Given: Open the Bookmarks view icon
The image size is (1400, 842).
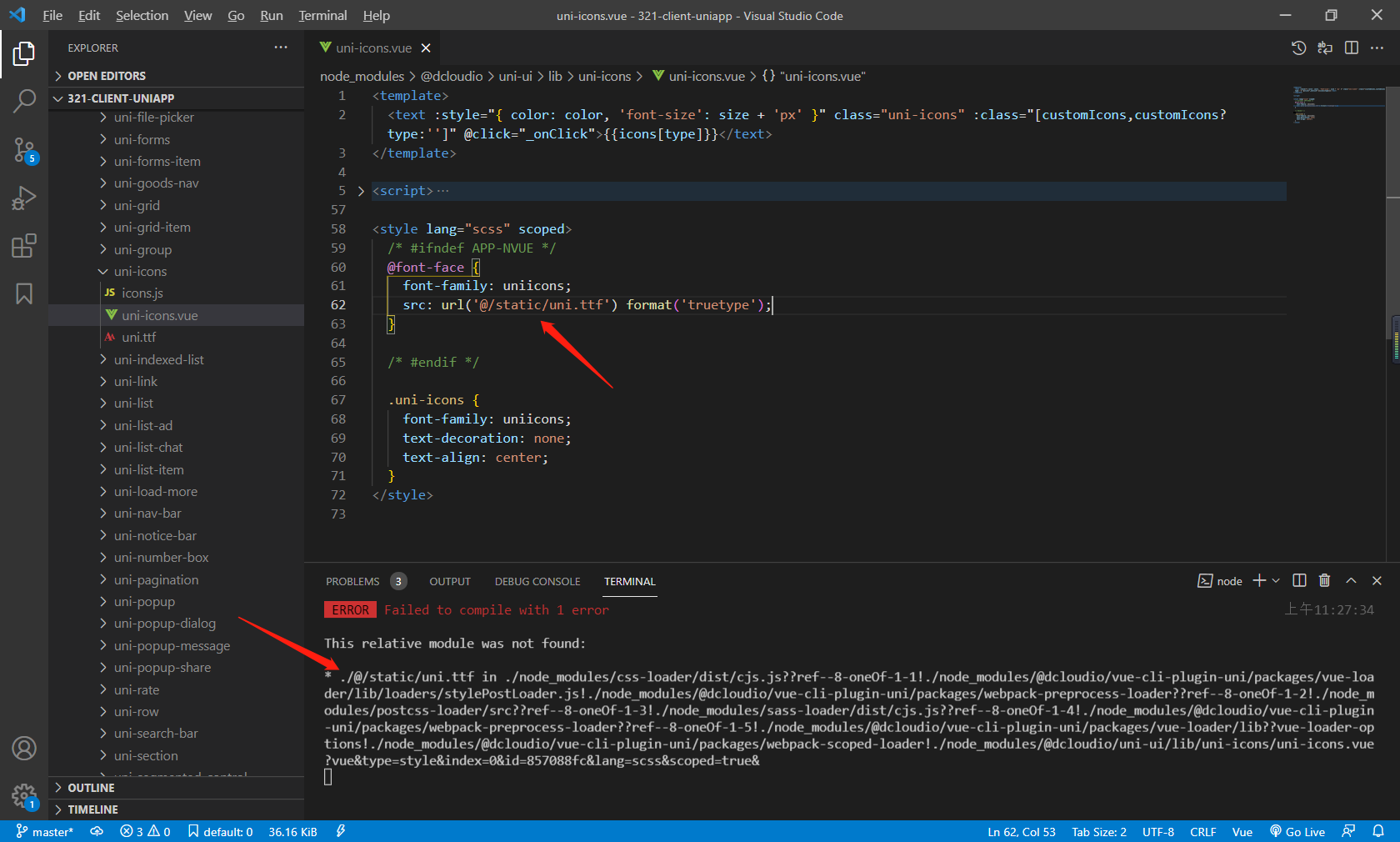Looking at the screenshot, I should 24,293.
